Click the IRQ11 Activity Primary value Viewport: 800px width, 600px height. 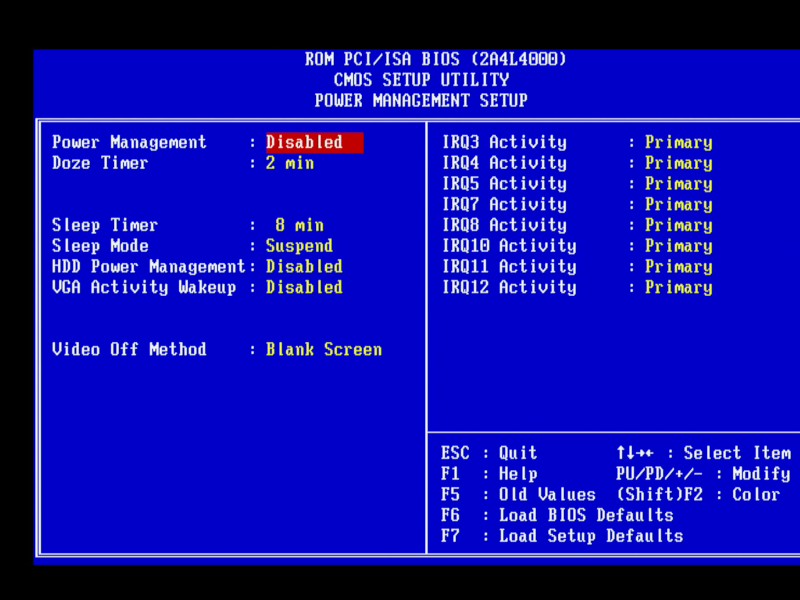click(x=678, y=267)
